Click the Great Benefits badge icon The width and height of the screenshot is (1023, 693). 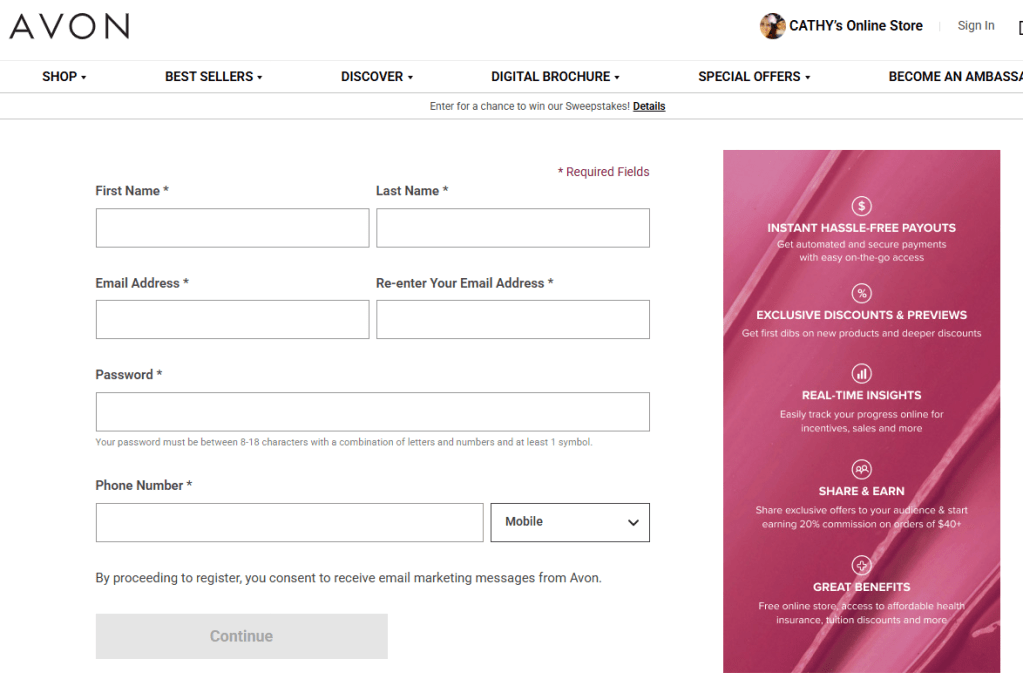pyautogui.click(x=861, y=565)
